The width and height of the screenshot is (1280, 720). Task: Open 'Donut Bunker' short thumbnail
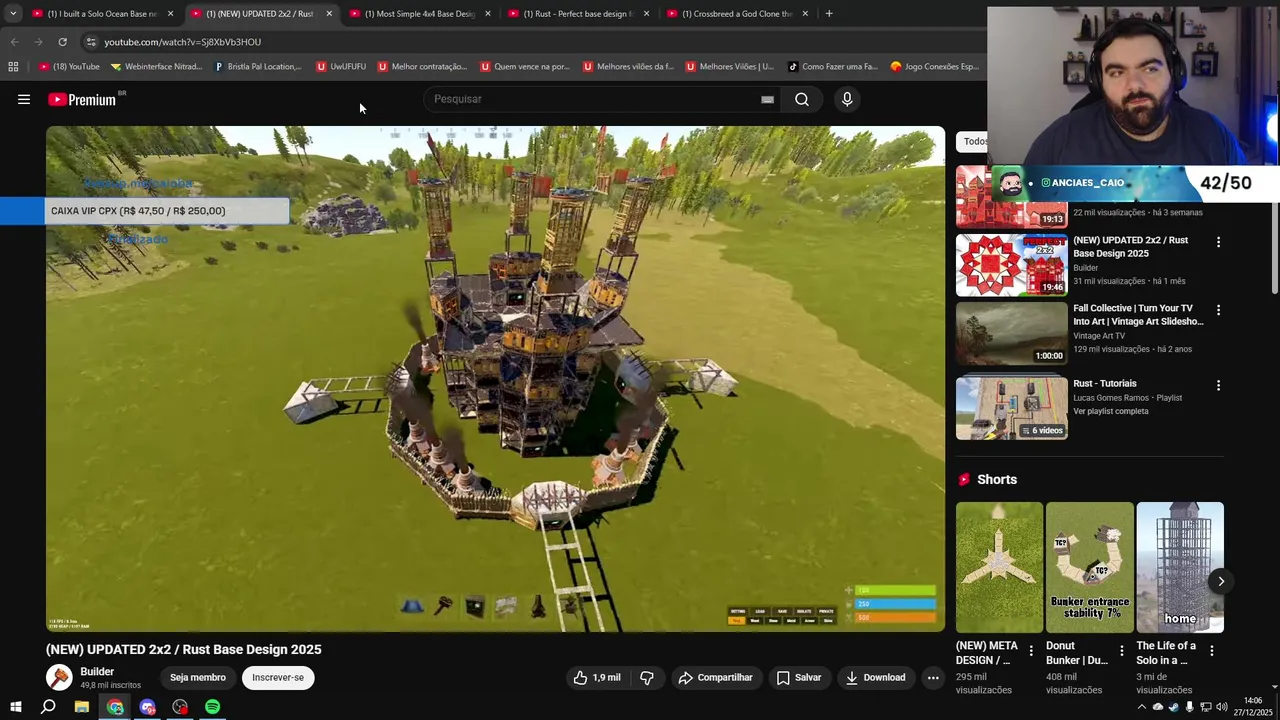[1090, 567]
